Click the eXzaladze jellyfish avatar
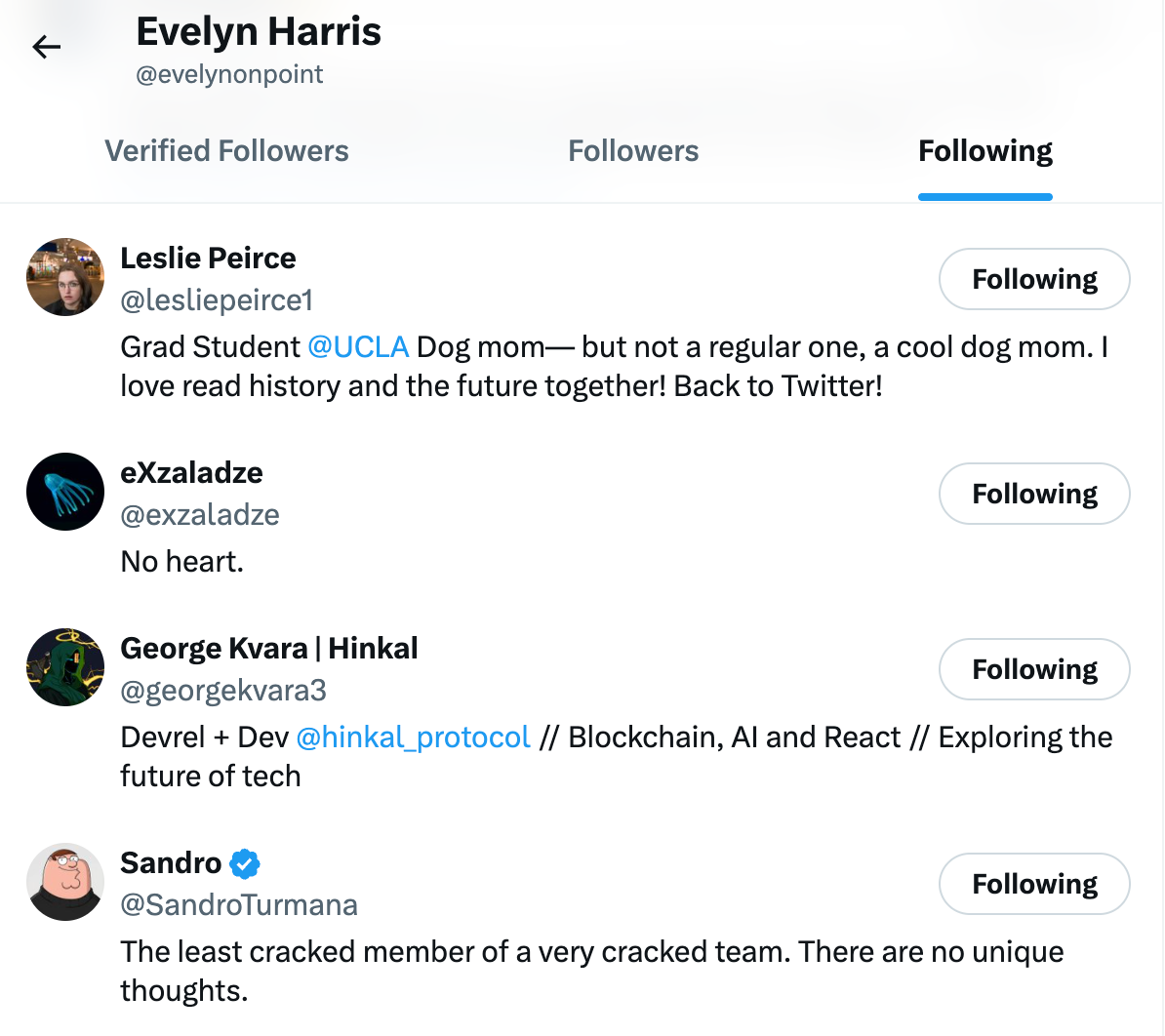This screenshot has width=1165, height=1036. (x=64, y=492)
